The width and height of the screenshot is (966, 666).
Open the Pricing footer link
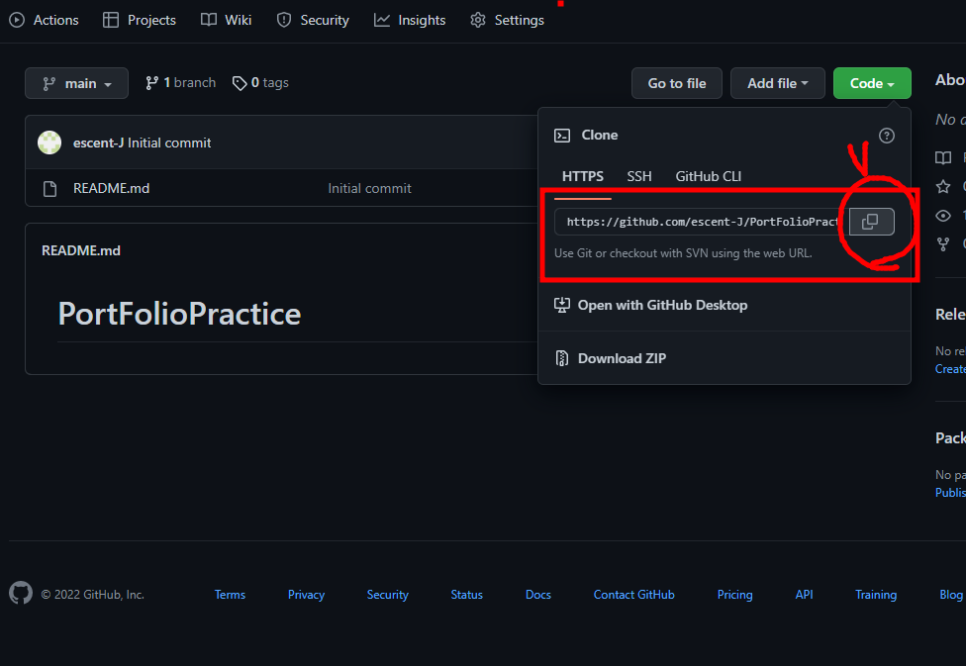(734, 595)
